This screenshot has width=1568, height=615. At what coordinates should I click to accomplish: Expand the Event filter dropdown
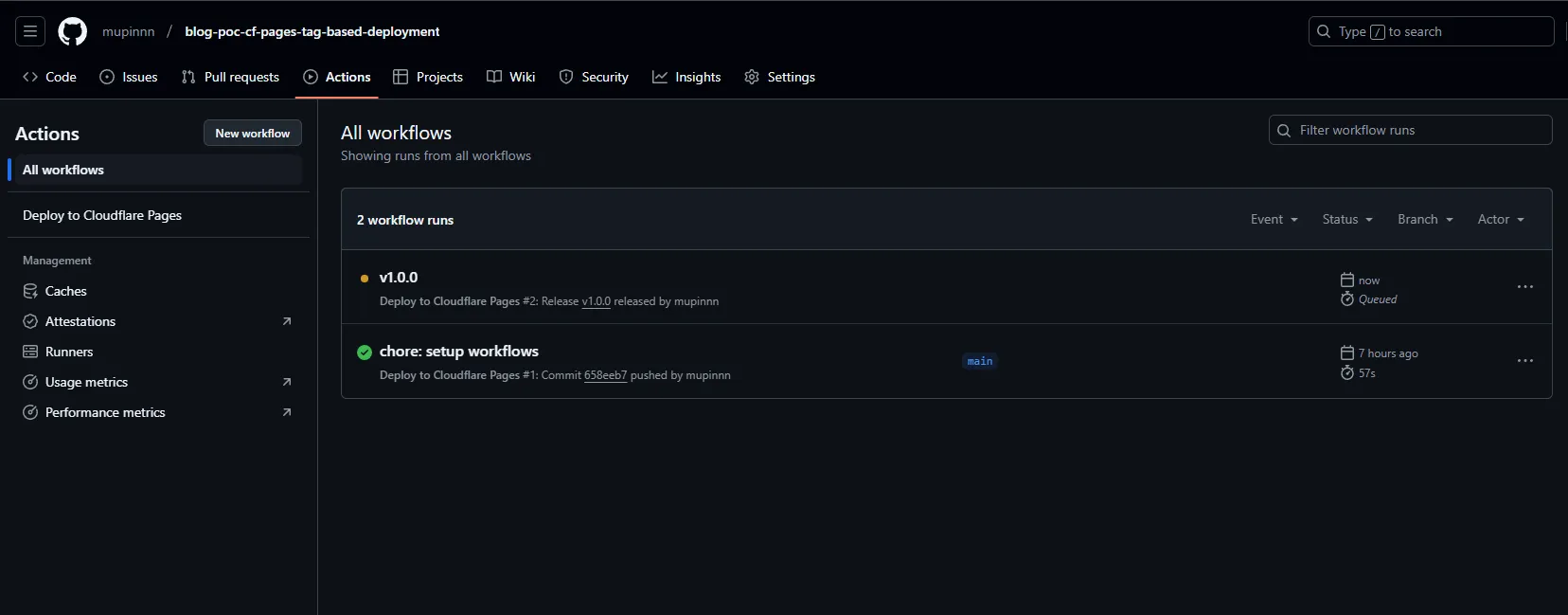(1274, 219)
